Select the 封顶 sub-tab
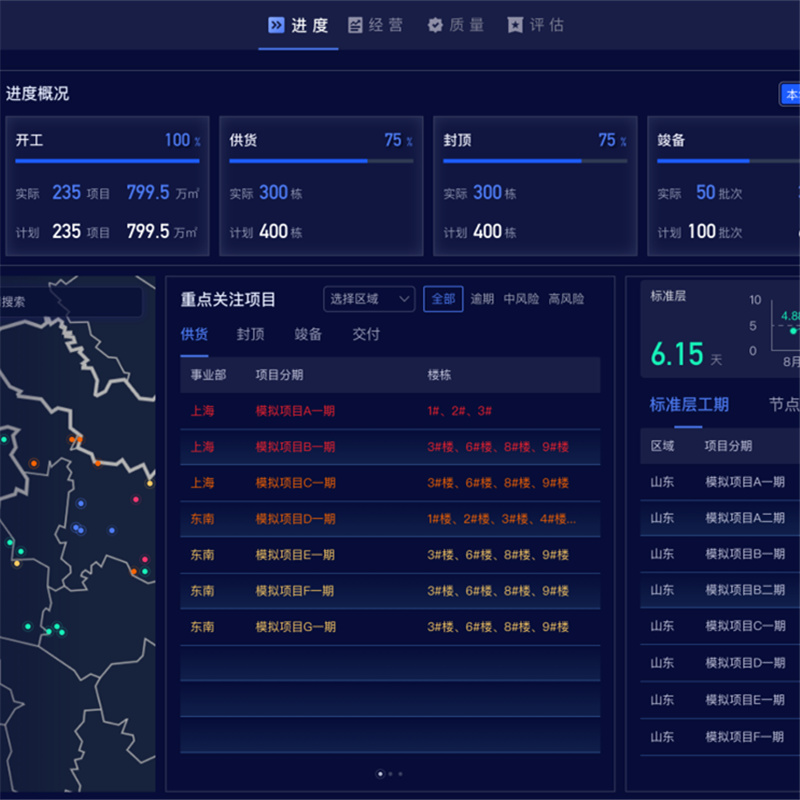Image resolution: width=800 pixels, height=800 pixels. pos(251,334)
